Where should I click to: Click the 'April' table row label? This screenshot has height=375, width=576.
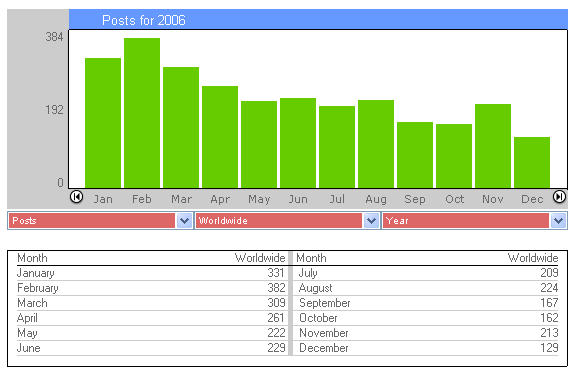click(27, 318)
